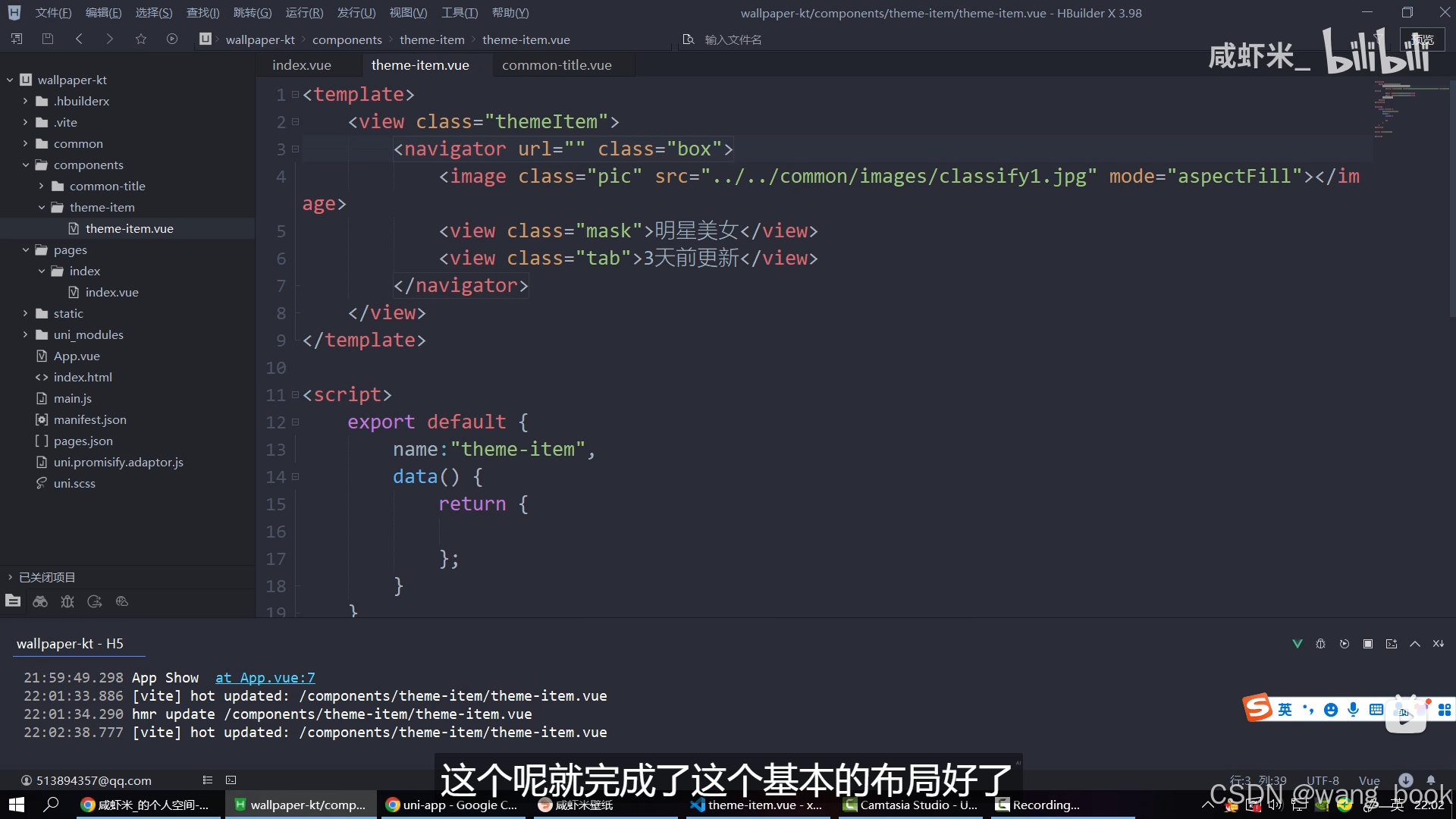Collapse the components folder
1456x819 pixels.
(x=25, y=165)
